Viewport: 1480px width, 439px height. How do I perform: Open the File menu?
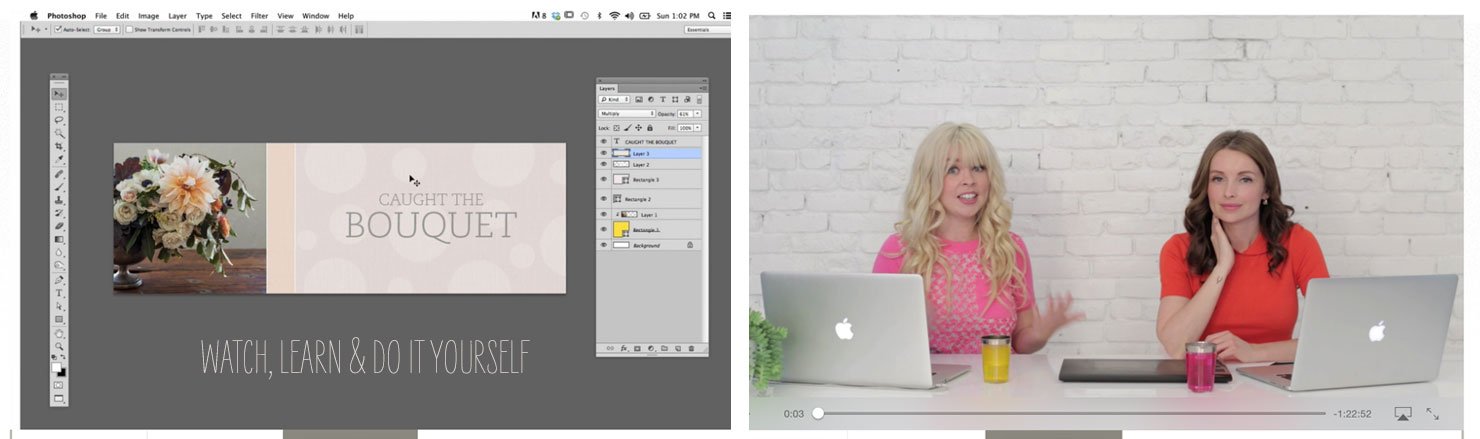101,16
